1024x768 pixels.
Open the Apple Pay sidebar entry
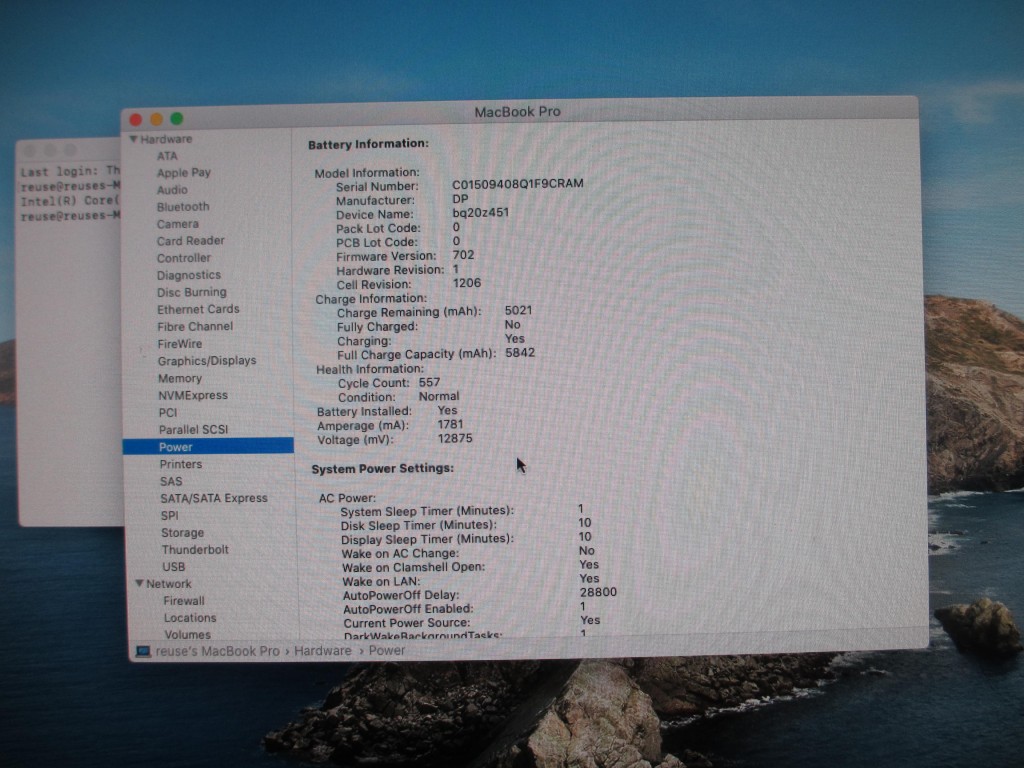pyautogui.click(x=184, y=173)
